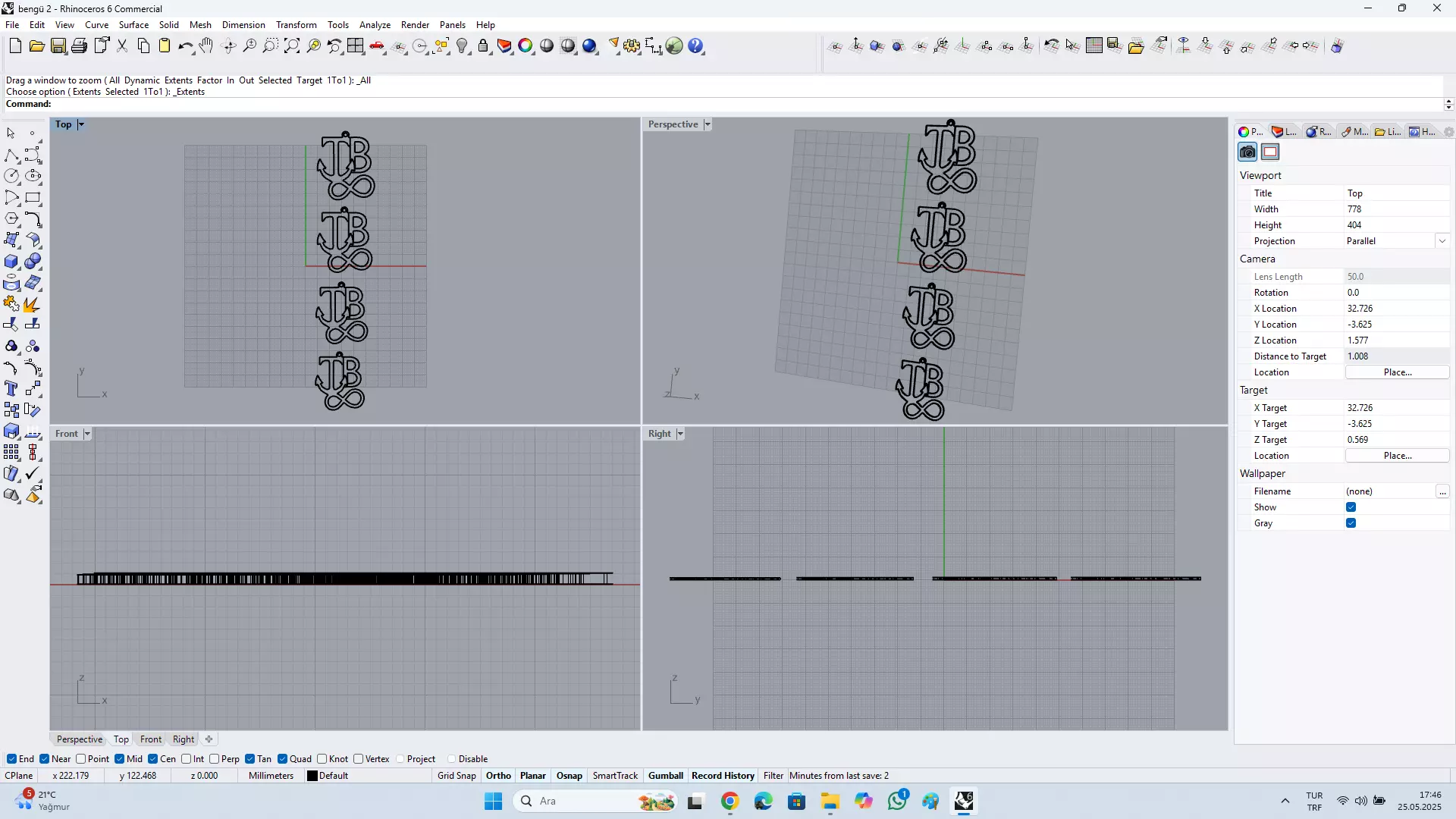The width and height of the screenshot is (1456, 819).
Task: Click the Camera Location Place button
Action: pos(1397,372)
